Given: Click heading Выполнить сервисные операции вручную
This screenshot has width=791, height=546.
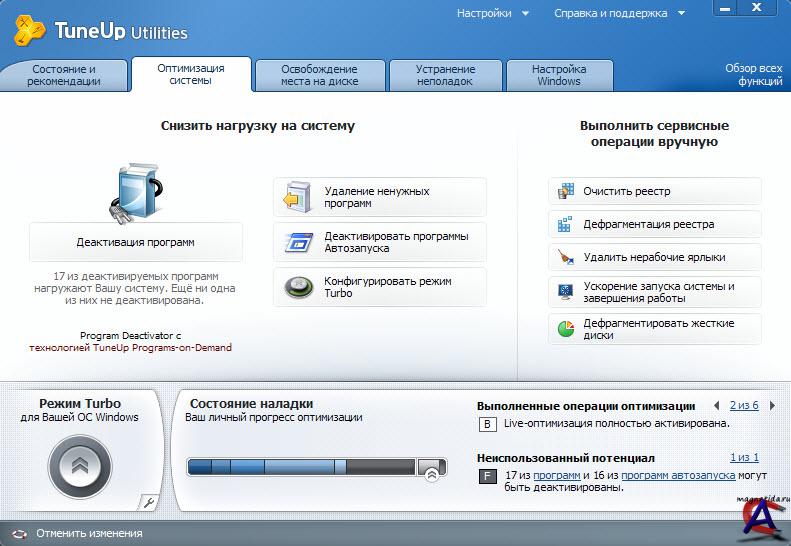Looking at the screenshot, I should click(654, 134).
